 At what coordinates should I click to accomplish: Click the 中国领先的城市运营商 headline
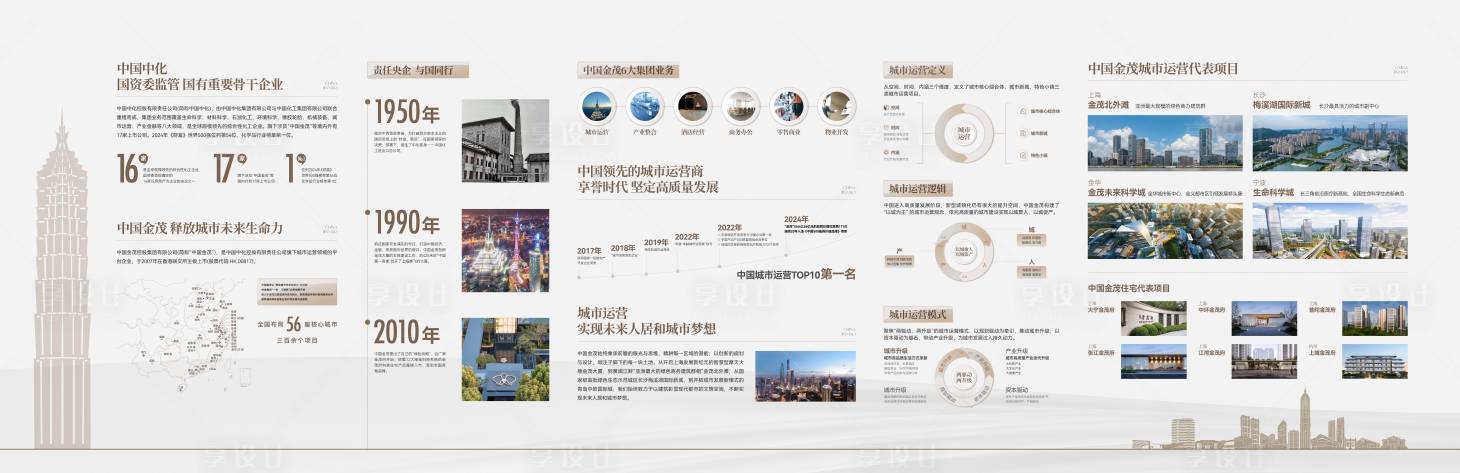[x=640, y=171]
